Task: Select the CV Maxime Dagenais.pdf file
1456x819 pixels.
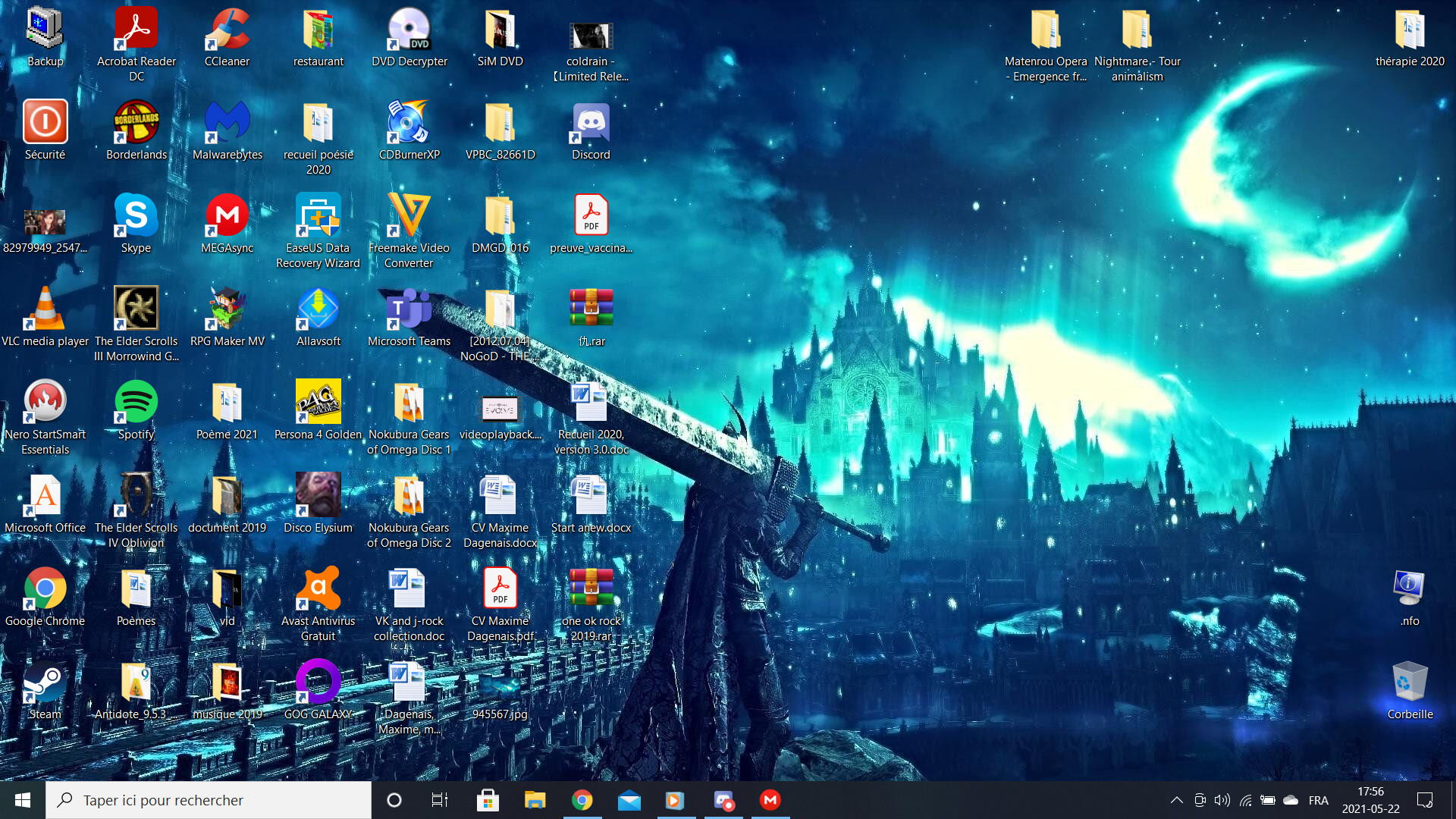Action: (500, 604)
